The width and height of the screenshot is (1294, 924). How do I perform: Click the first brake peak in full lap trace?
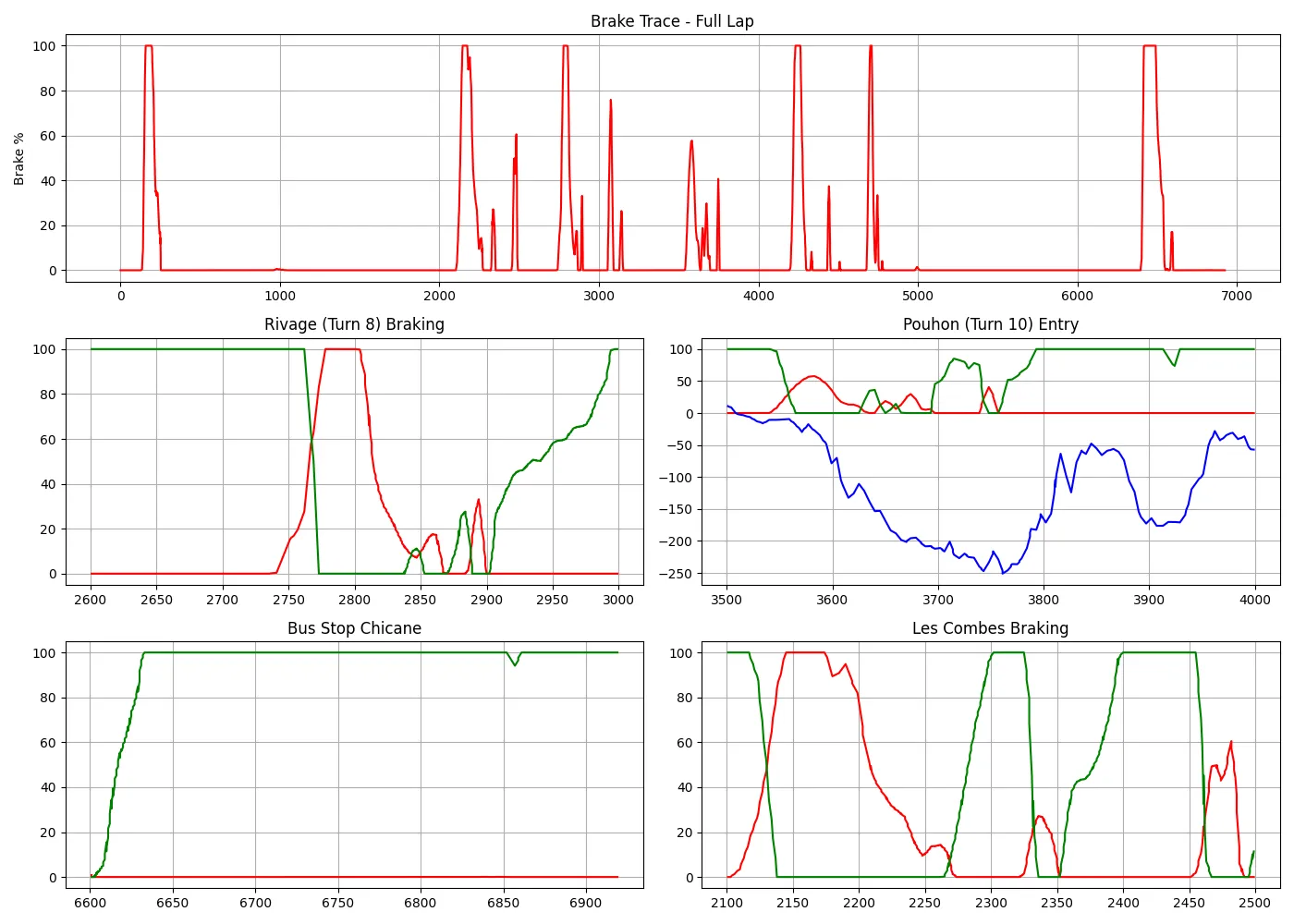(148, 46)
